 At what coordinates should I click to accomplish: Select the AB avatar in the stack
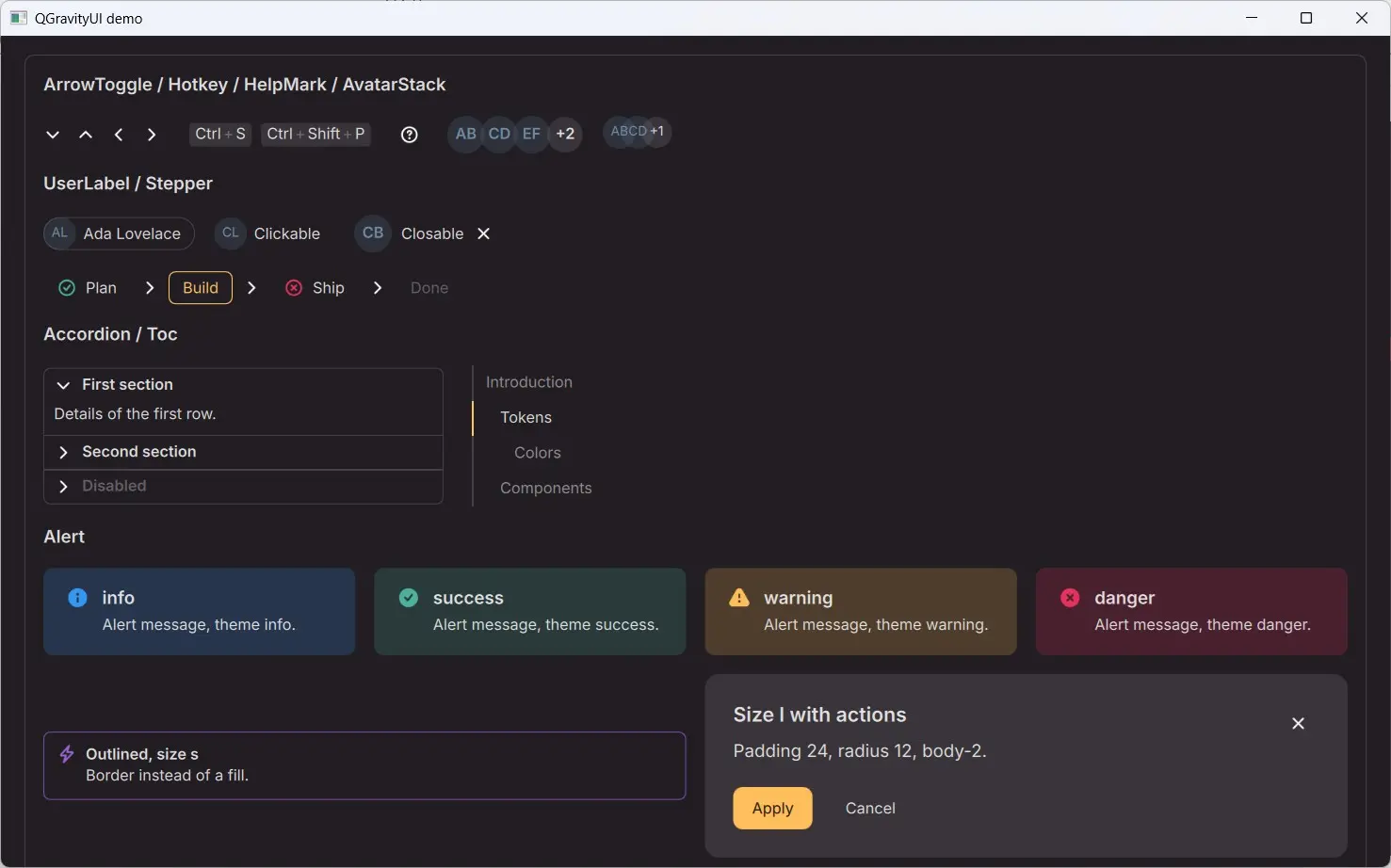(x=465, y=134)
